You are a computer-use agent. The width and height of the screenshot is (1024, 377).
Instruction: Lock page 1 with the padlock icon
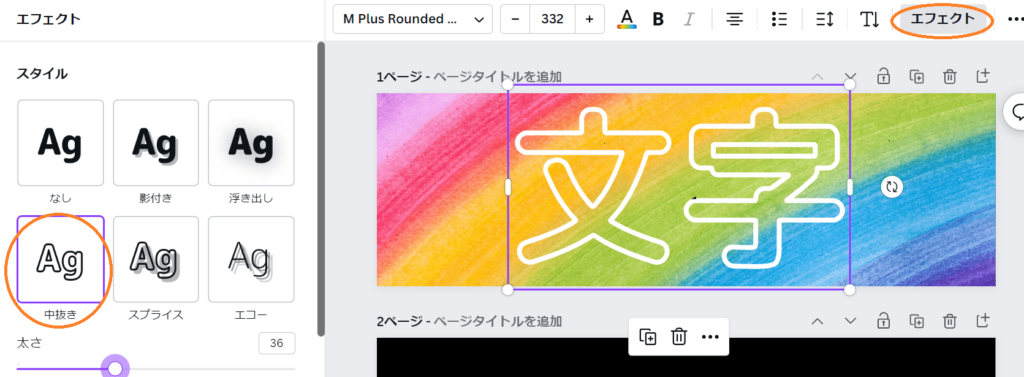click(x=884, y=76)
